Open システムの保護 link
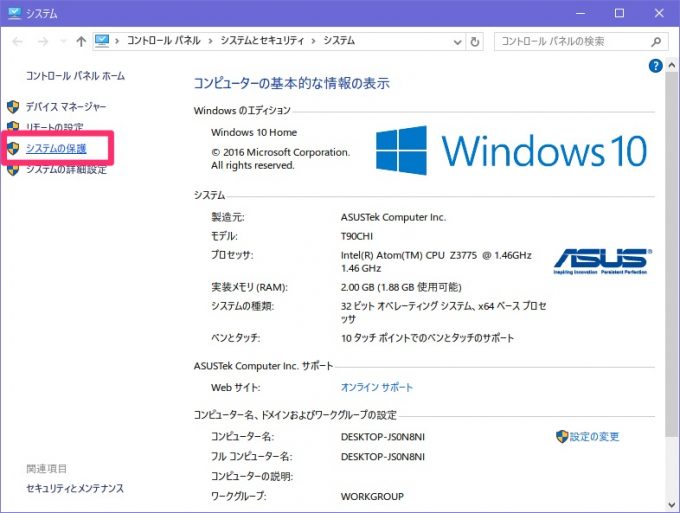Screen dimensions: 680x513 click(x=56, y=148)
